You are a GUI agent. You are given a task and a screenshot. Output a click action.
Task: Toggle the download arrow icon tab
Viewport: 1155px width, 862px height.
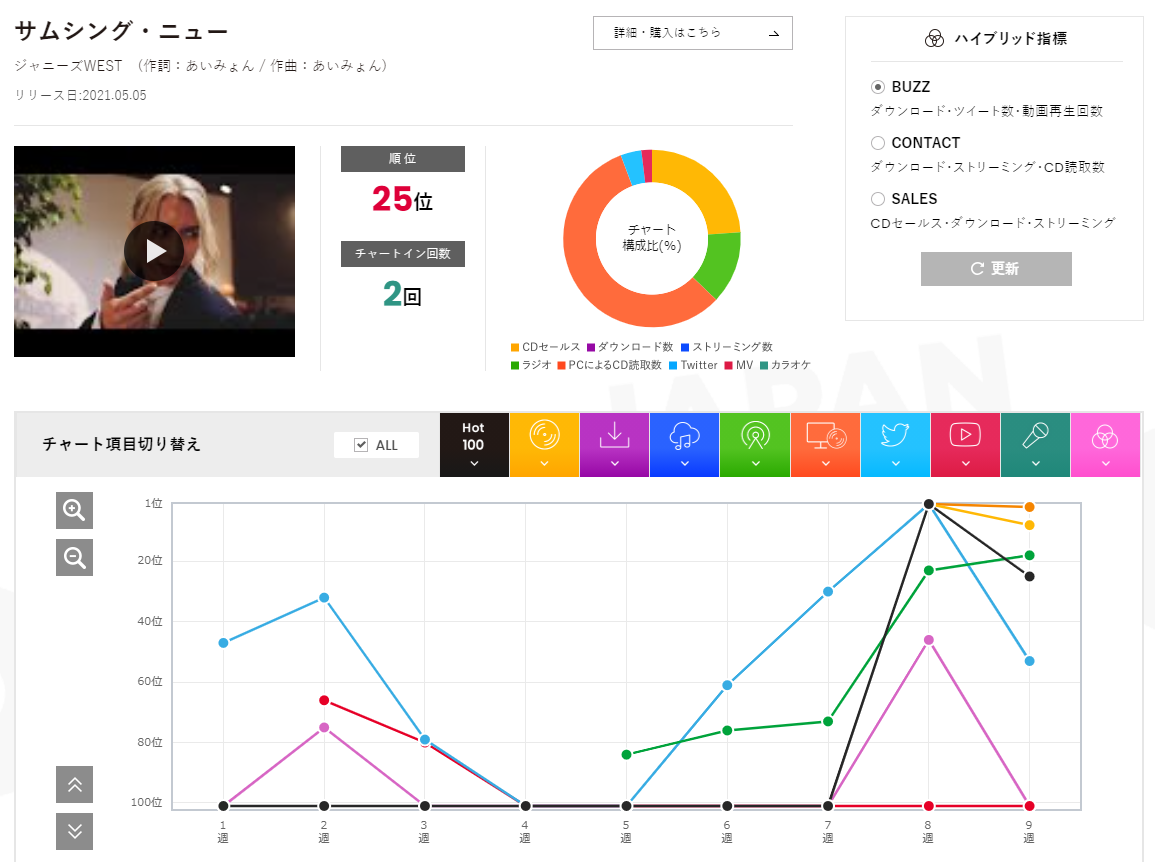614,445
